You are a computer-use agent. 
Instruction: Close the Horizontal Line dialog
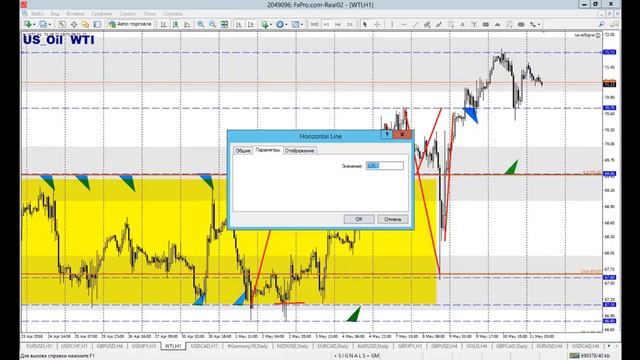[402, 134]
